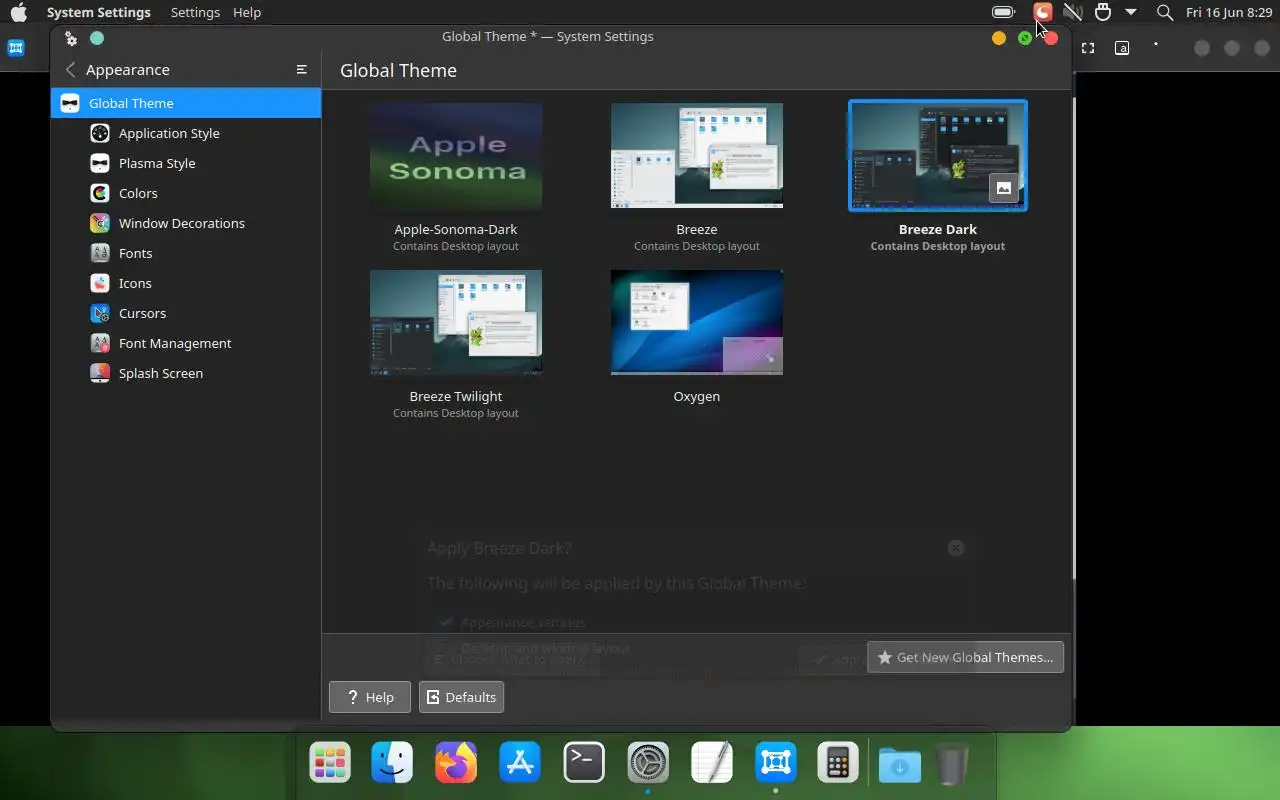Click the USB device tray icon

point(1103,12)
